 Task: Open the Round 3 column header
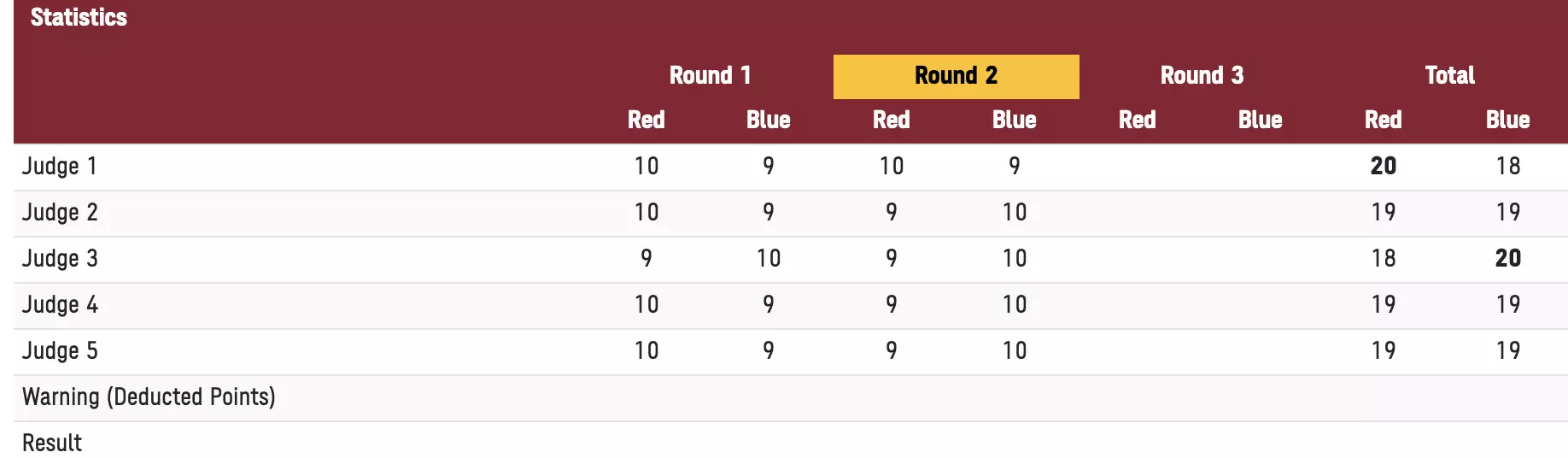1202,76
